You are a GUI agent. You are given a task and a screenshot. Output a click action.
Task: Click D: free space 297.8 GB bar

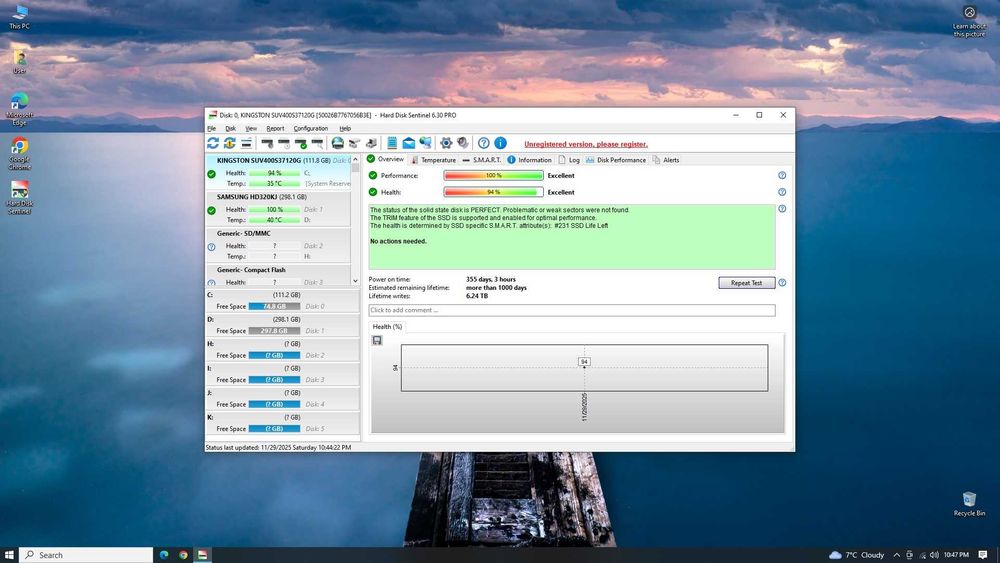click(x=274, y=331)
